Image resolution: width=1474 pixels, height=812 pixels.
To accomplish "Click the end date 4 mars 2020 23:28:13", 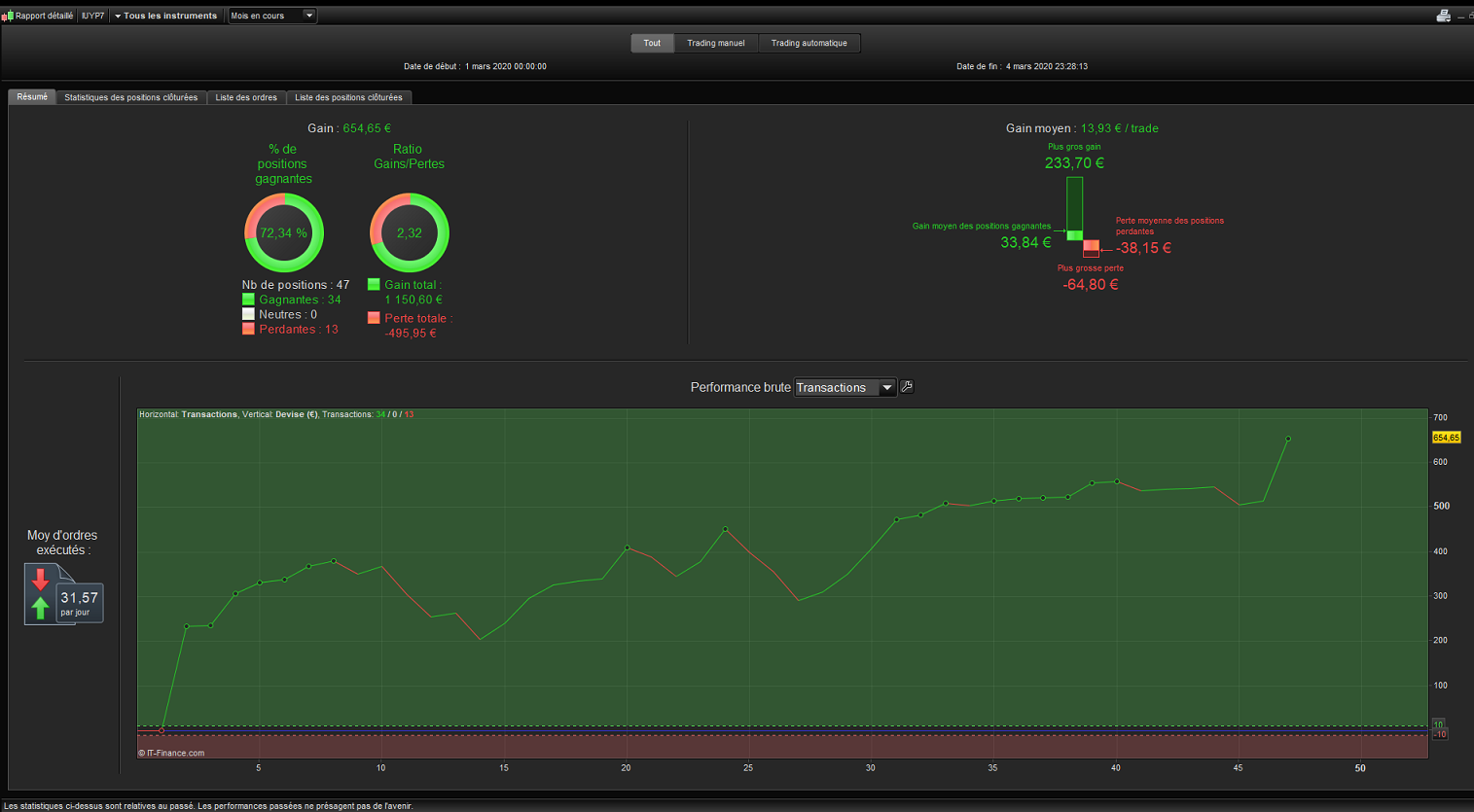I will [x=1047, y=66].
